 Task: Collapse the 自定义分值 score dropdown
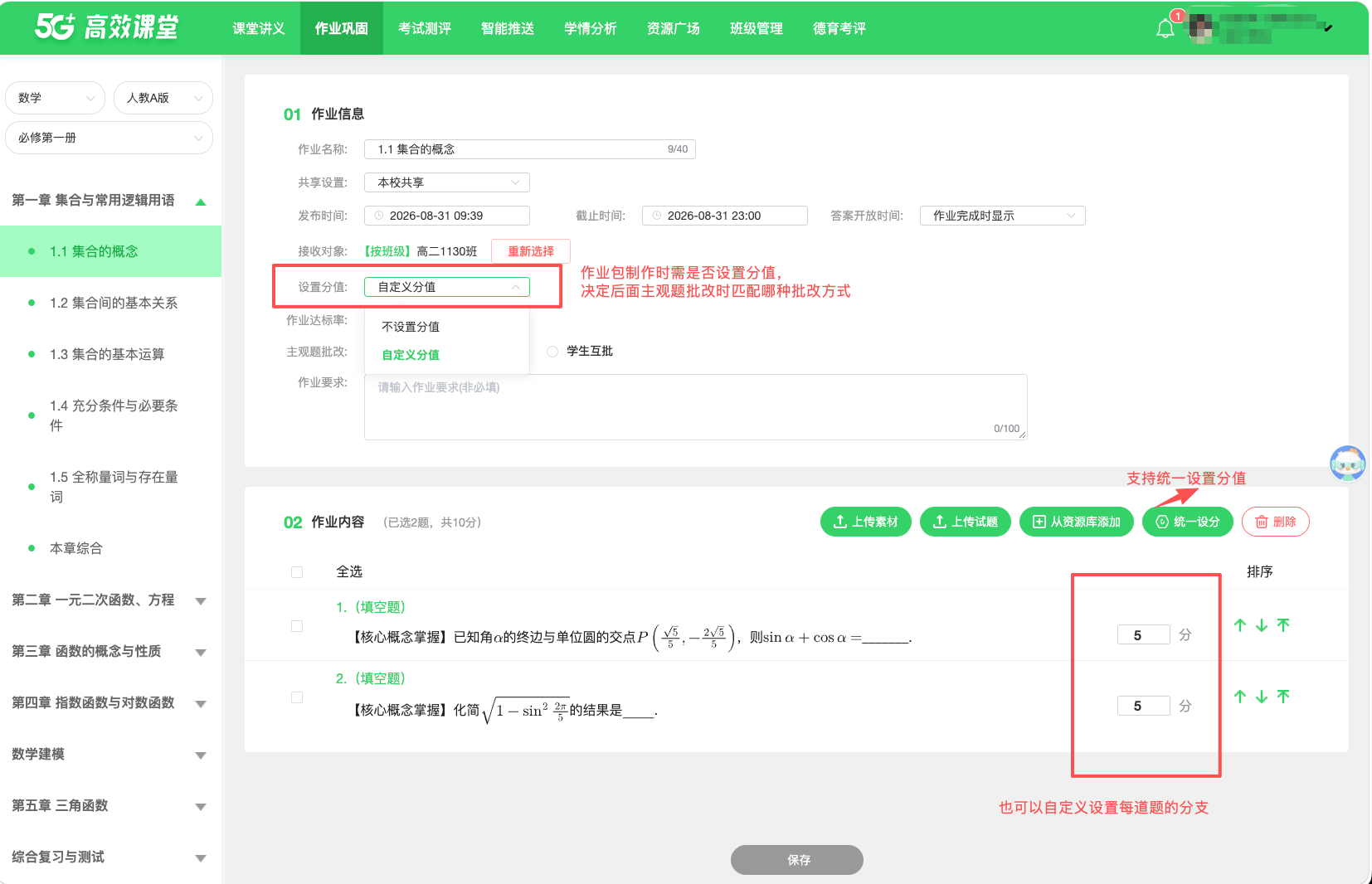pyautogui.click(x=447, y=287)
